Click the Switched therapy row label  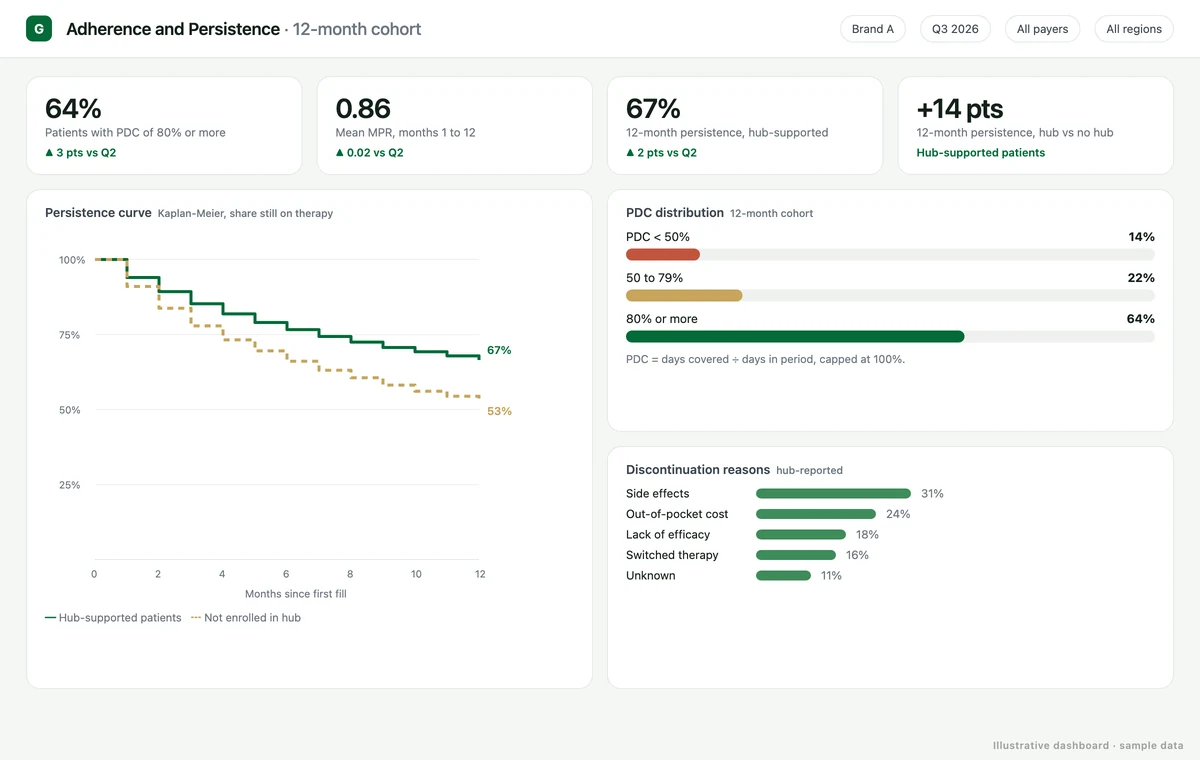(672, 555)
